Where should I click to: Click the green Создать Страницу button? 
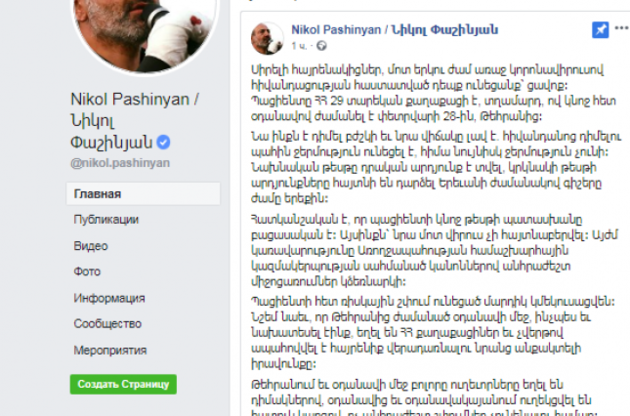pyautogui.click(x=123, y=384)
